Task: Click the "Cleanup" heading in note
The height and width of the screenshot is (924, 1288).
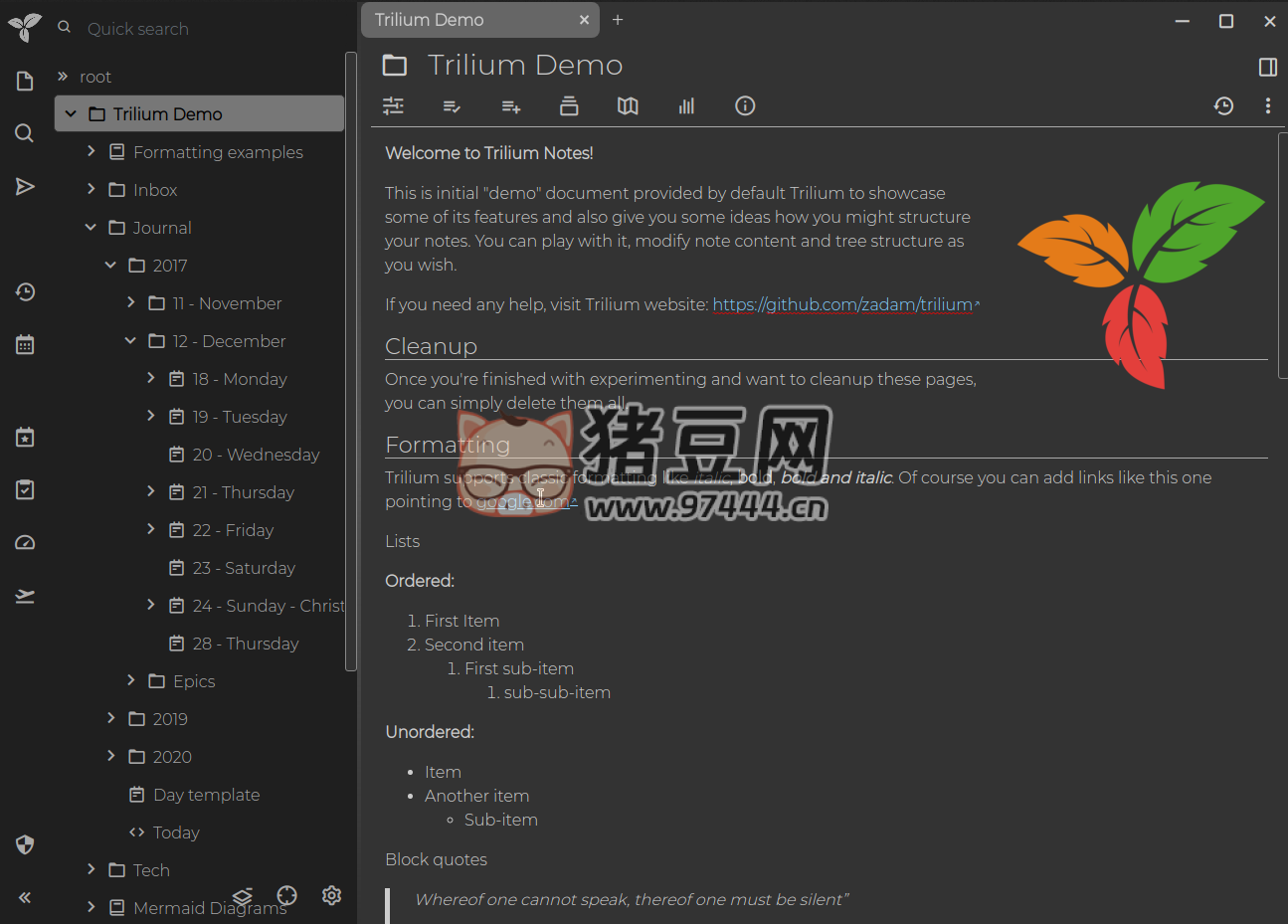Action: tap(432, 346)
